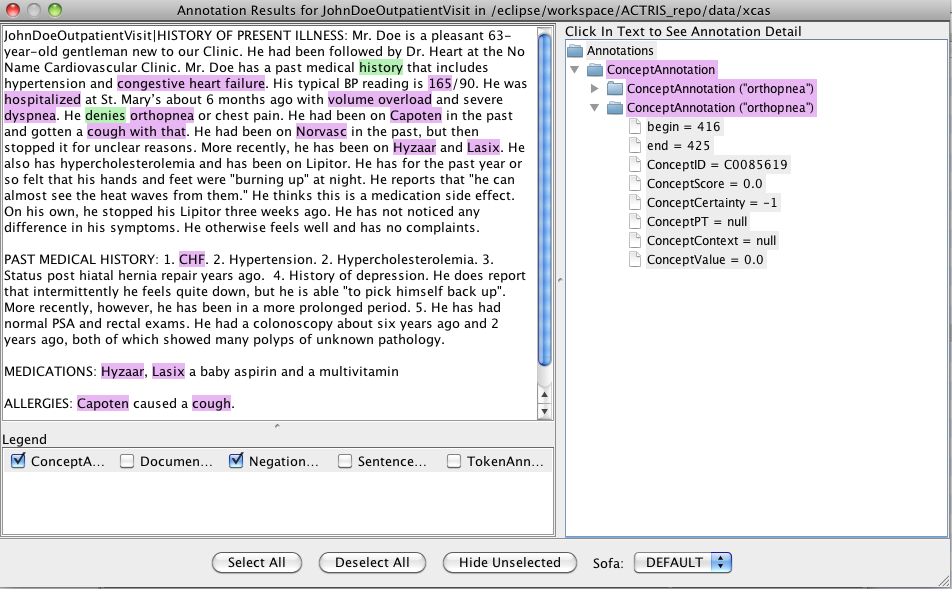Expand the first ConceptAnnotation ("orthopnea") node
952x589 pixels.
tap(595, 89)
